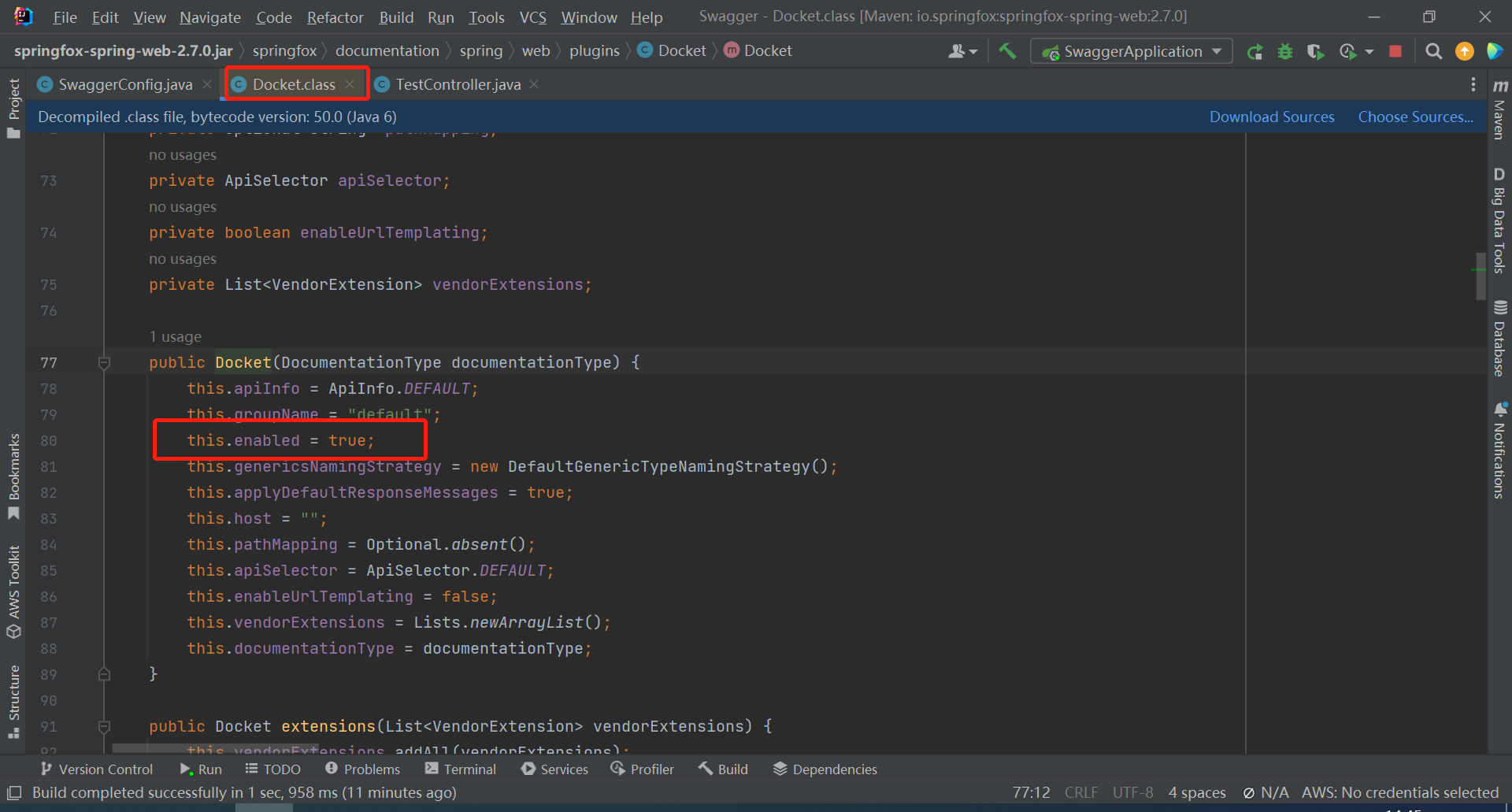1512x812 pixels.
Task: Stop the running application
Action: 1395,51
